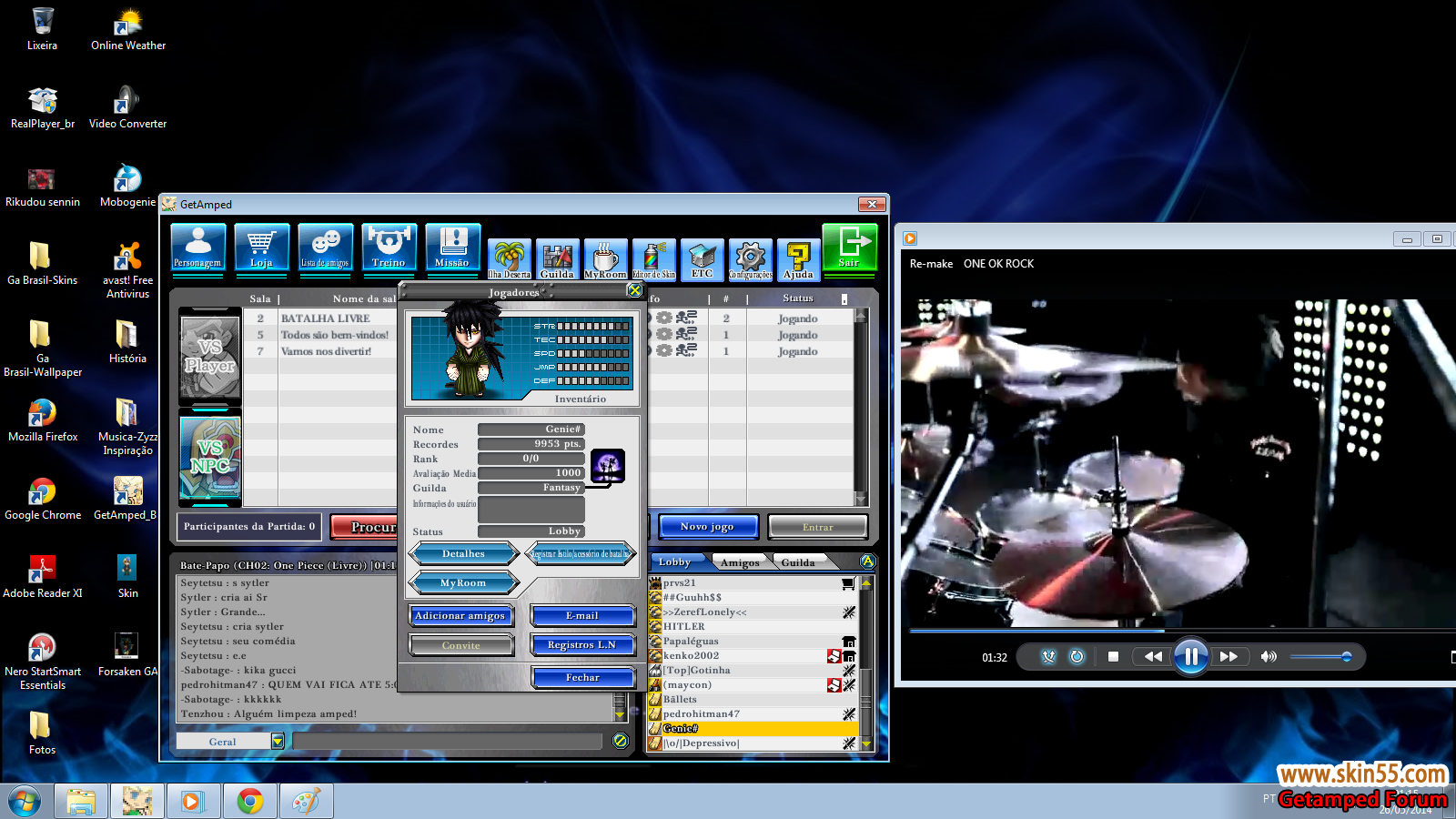Click the green Sair exit icon
This screenshot has height=819, width=1456.
[850, 248]
